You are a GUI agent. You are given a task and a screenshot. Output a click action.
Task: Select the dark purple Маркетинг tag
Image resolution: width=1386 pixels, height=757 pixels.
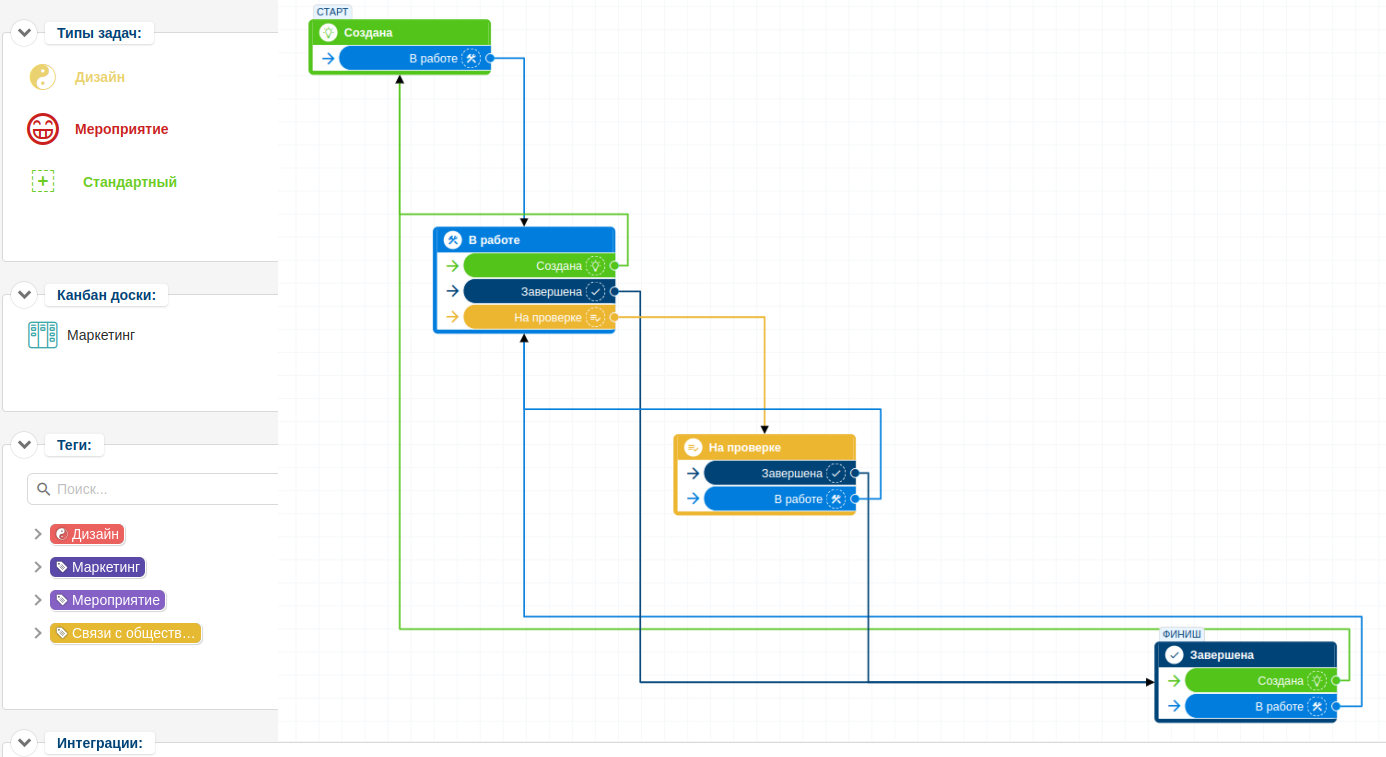coord(97,567)
